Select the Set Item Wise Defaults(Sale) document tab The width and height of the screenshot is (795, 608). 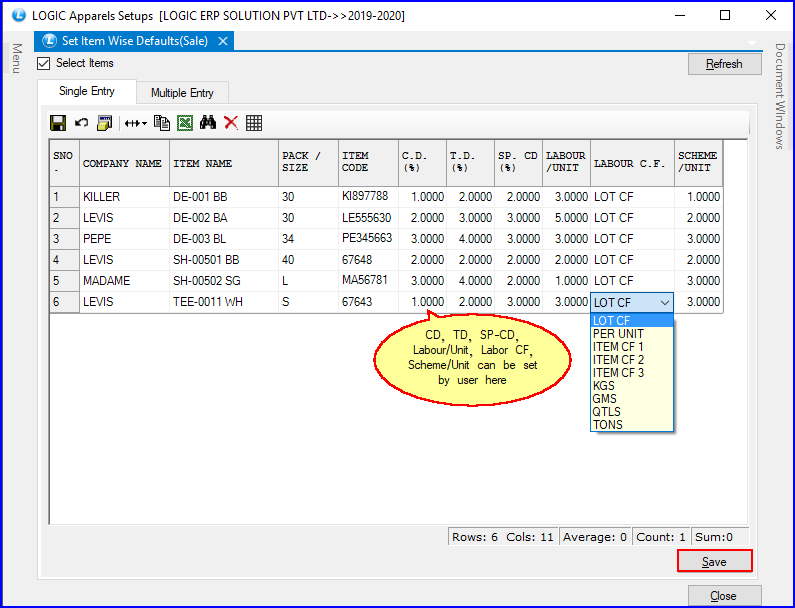tap(134, 41)
